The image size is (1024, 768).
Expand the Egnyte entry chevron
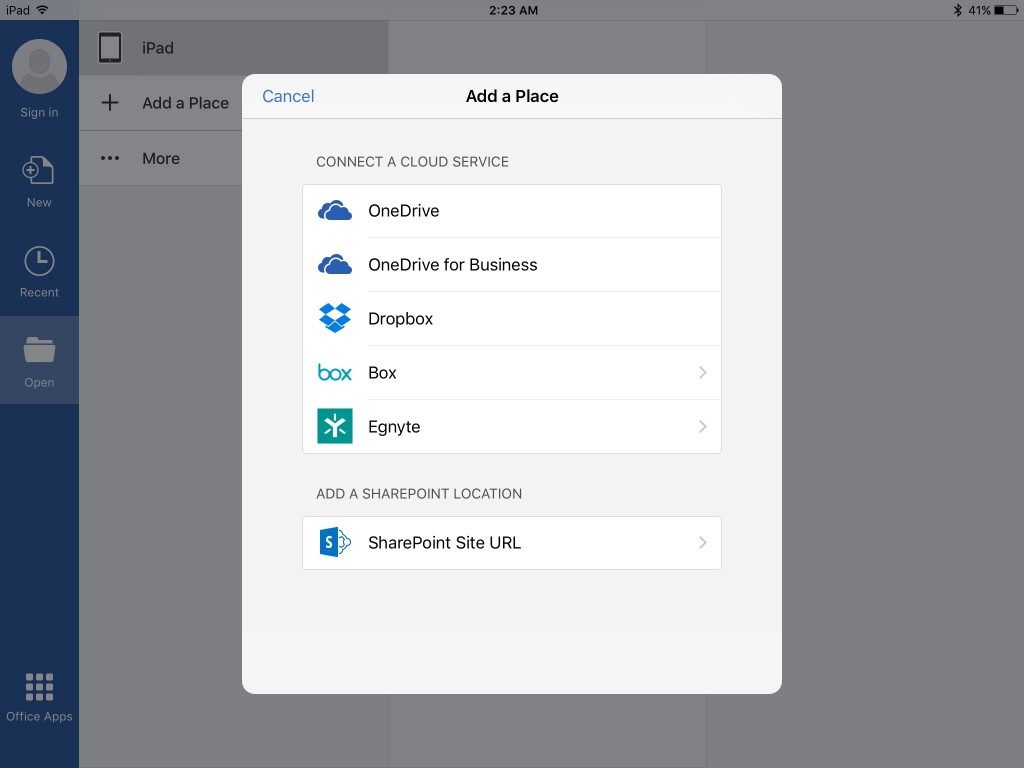pos(703,426)
